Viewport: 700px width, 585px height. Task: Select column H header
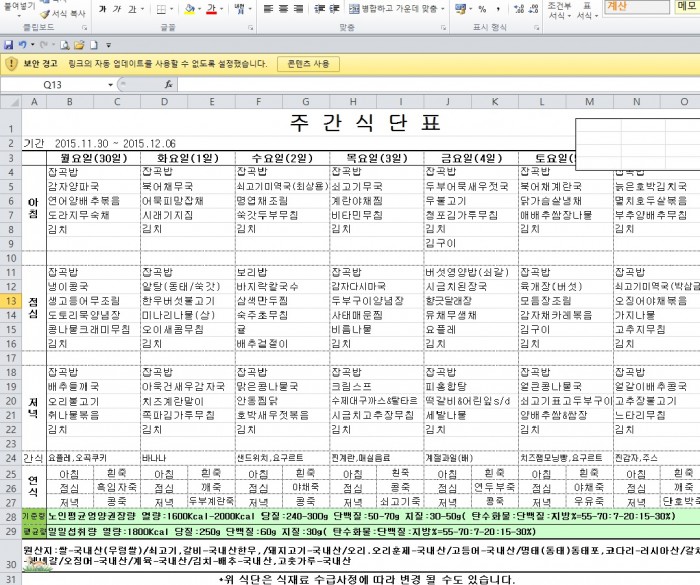pos(353,102)
